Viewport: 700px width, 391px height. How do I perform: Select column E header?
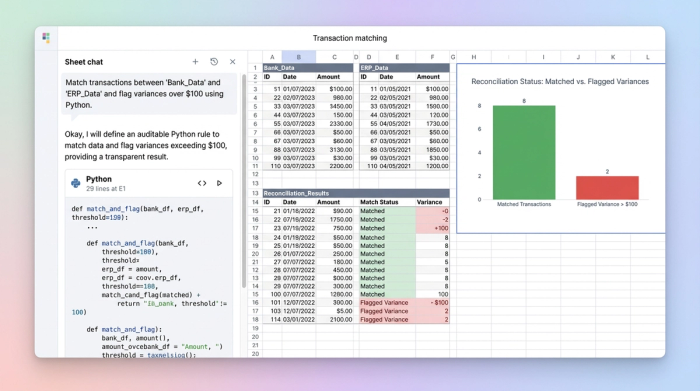[x=397, y=57]
